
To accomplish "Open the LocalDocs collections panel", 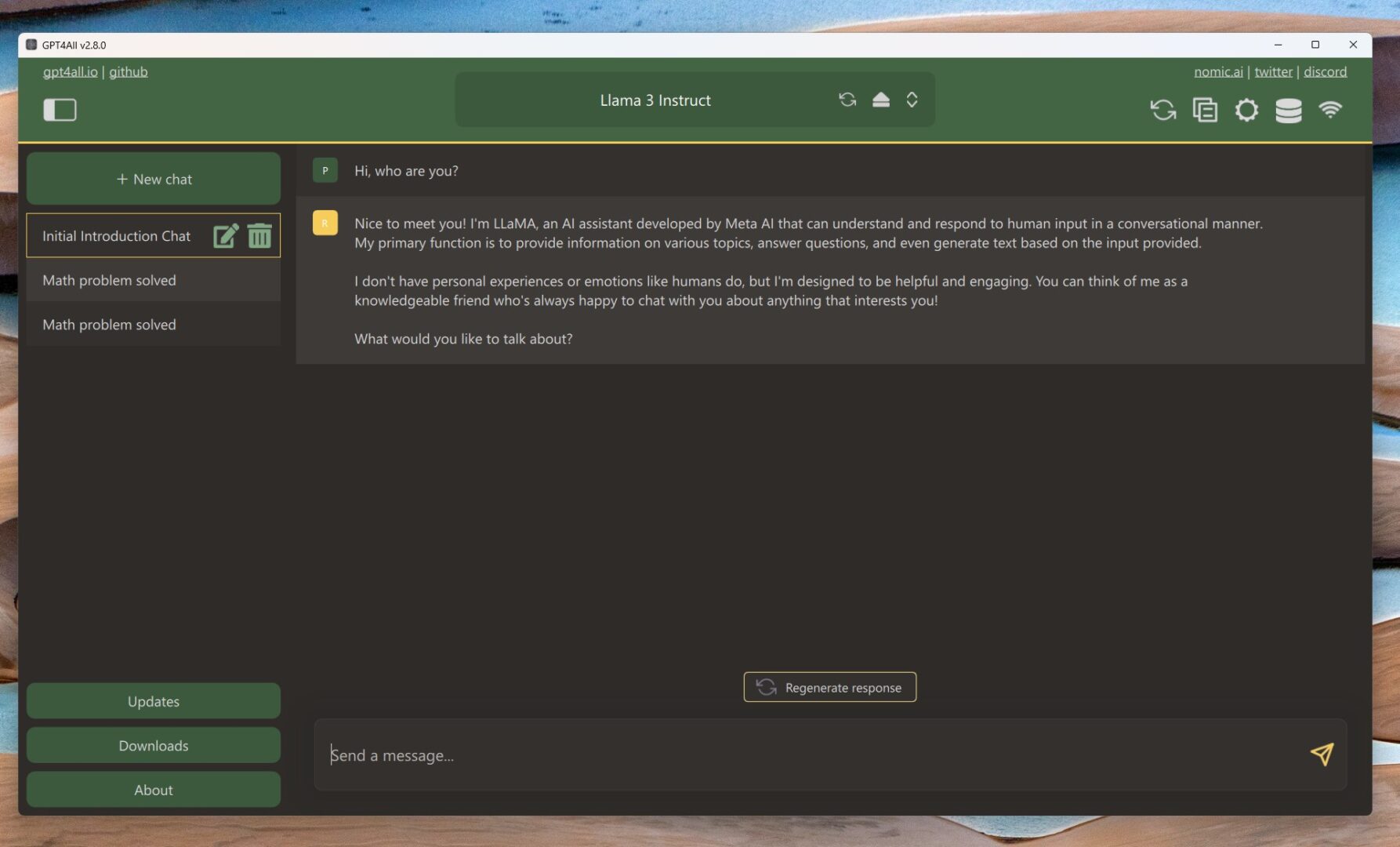I will 1289,110.
